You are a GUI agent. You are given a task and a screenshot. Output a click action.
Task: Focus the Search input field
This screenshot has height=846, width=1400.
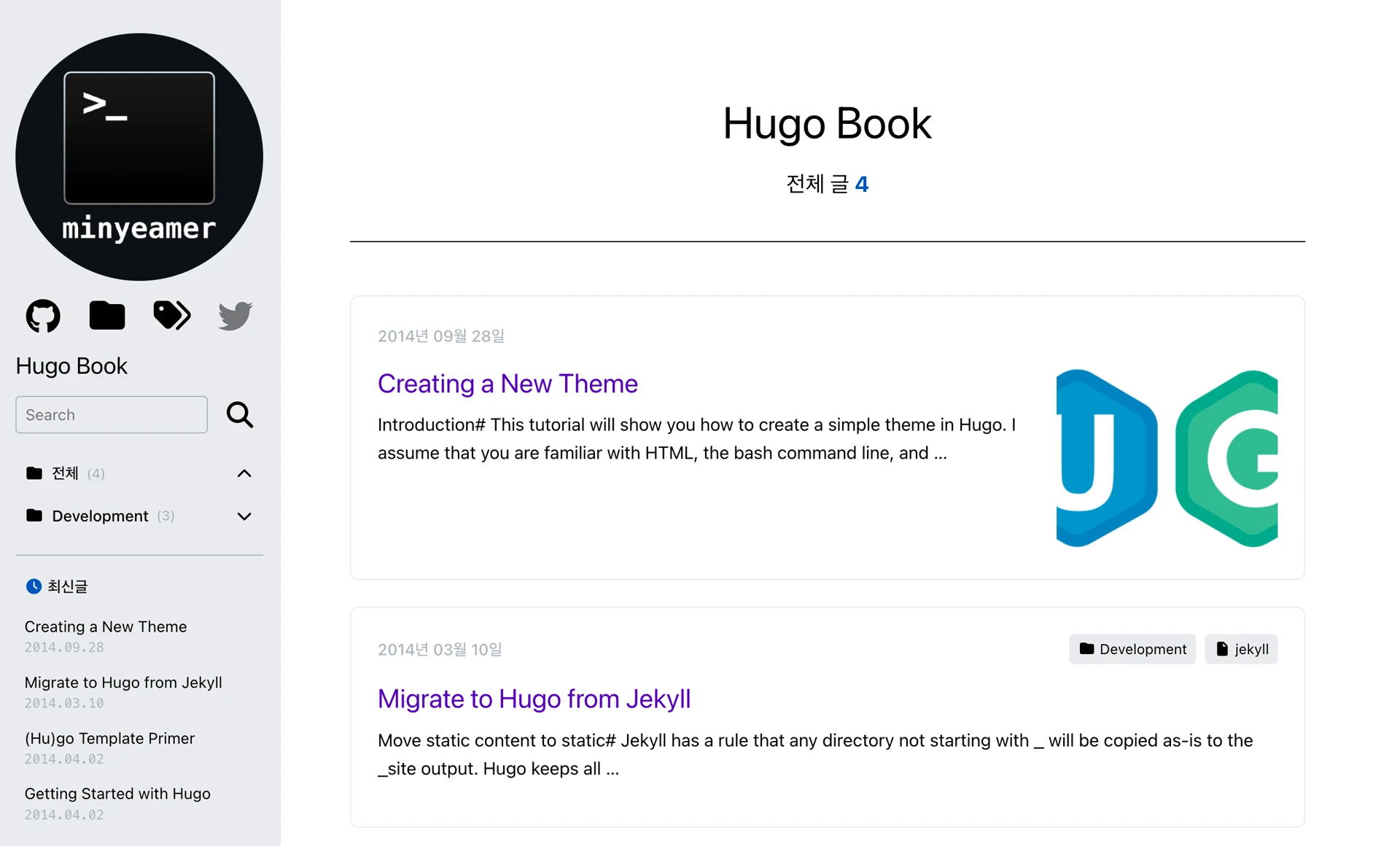[112, 415]
